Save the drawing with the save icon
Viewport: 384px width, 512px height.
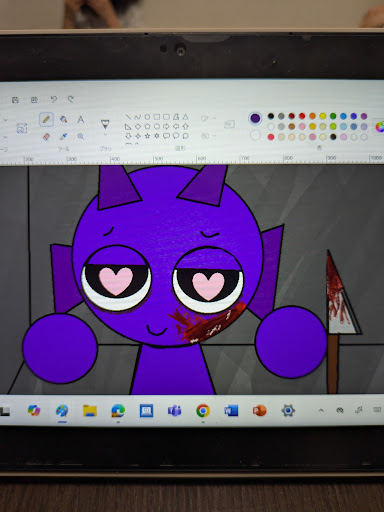15,100
